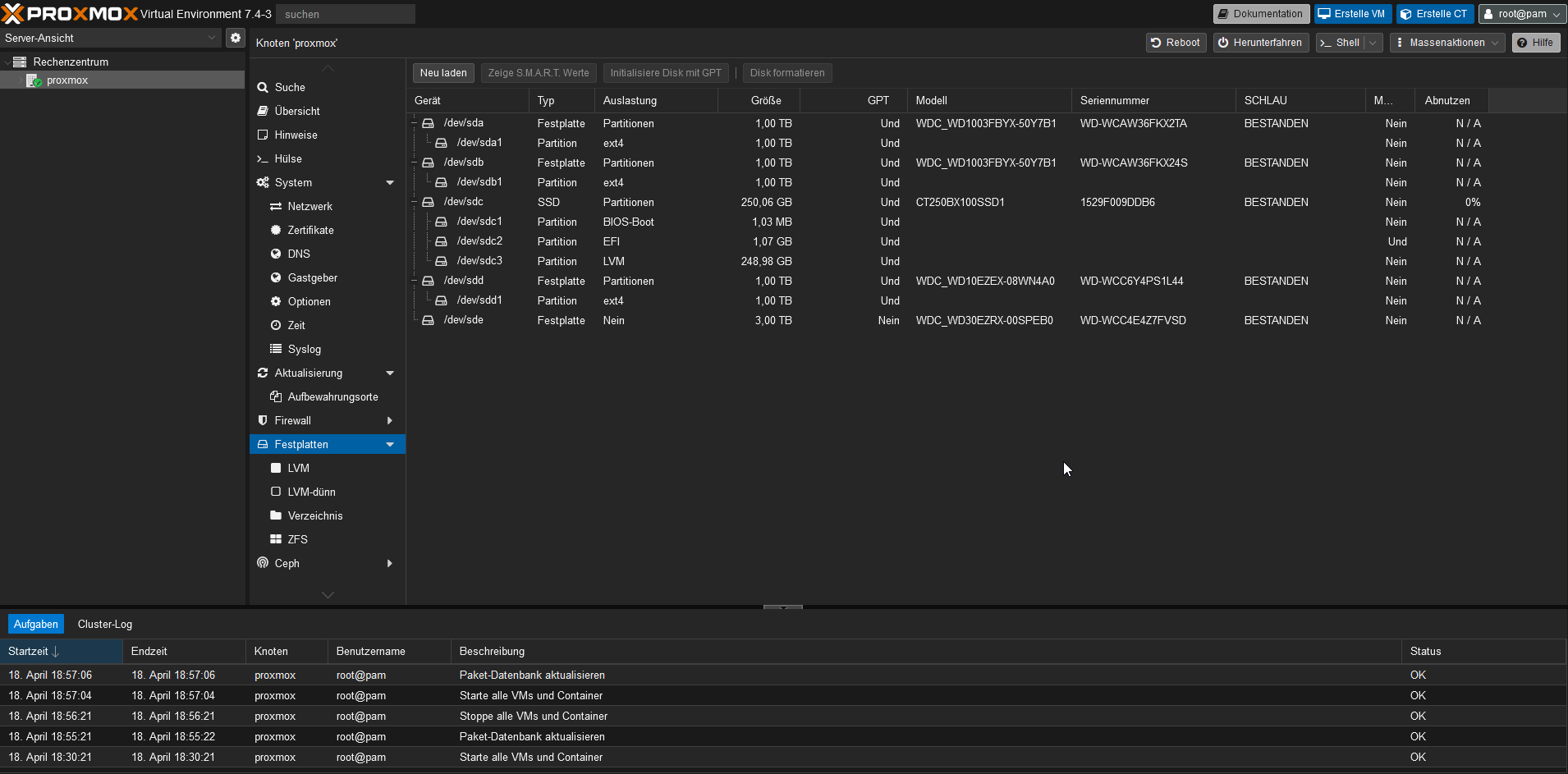Screen dimensions: 1568x774
Task: Open the LVM-dünn menu item
Action: click(328, 492)
